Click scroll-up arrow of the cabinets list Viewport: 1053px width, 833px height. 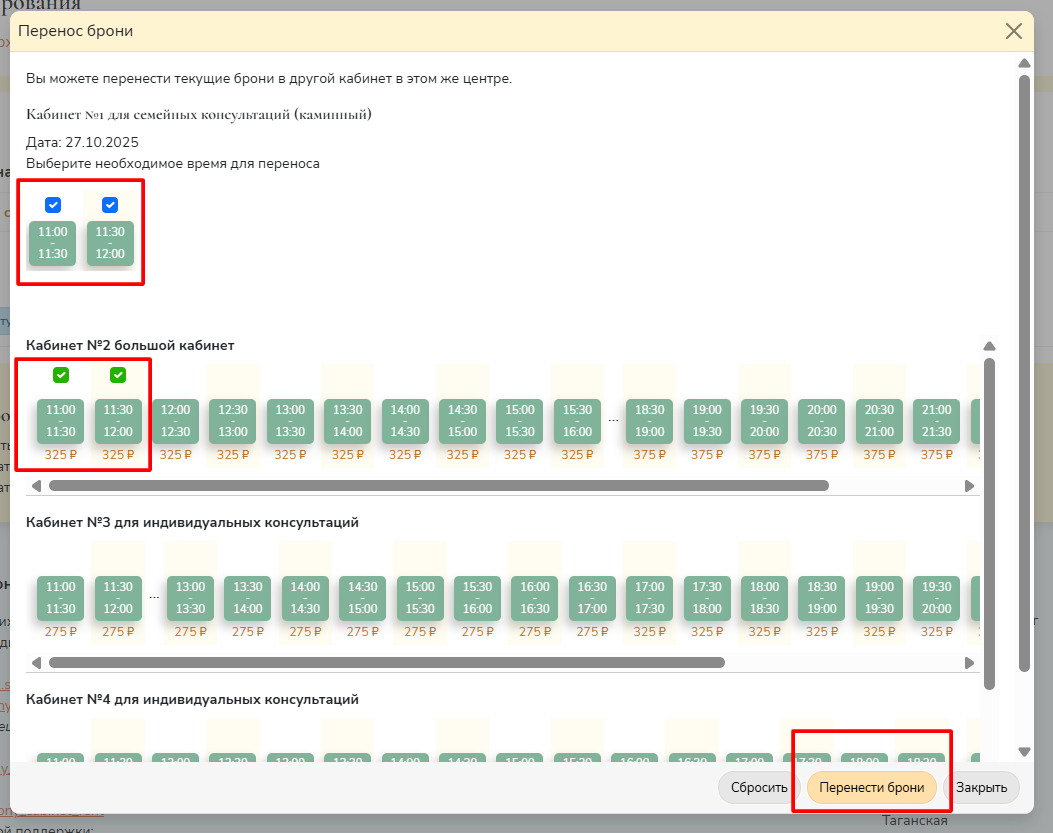click(x=989, y=346)
